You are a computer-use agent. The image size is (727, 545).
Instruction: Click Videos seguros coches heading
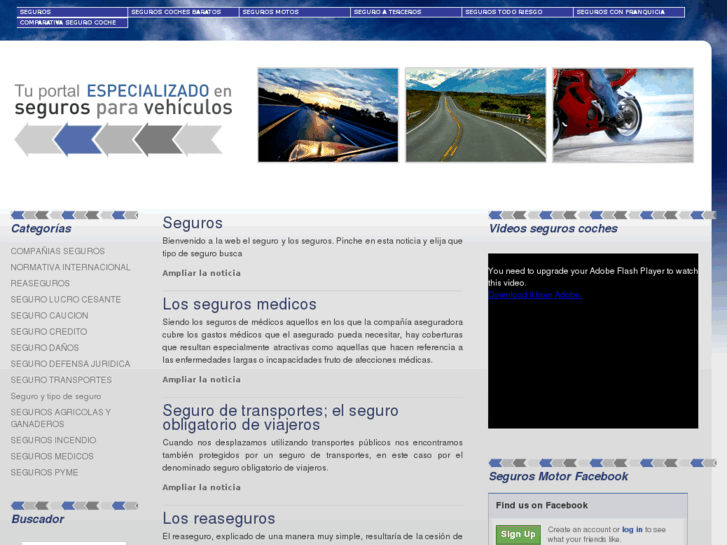[x=553, y=228]
